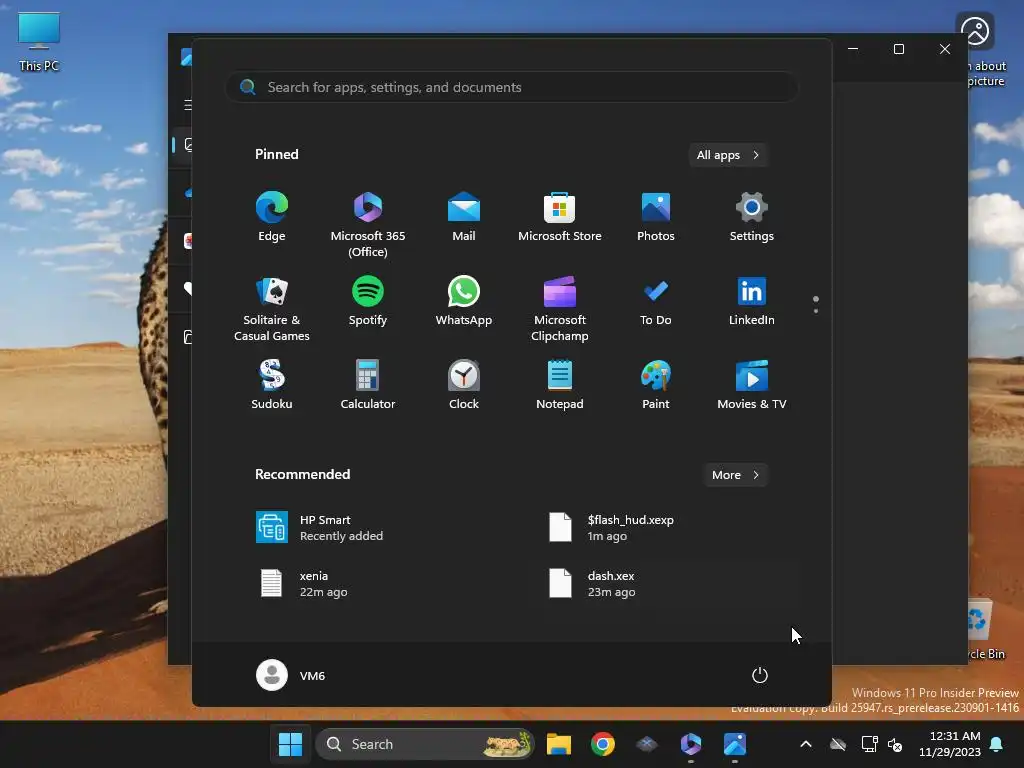
Task: Open Microsoft Clipchamp
Action: pyautogui.click(x=560, y=308)
